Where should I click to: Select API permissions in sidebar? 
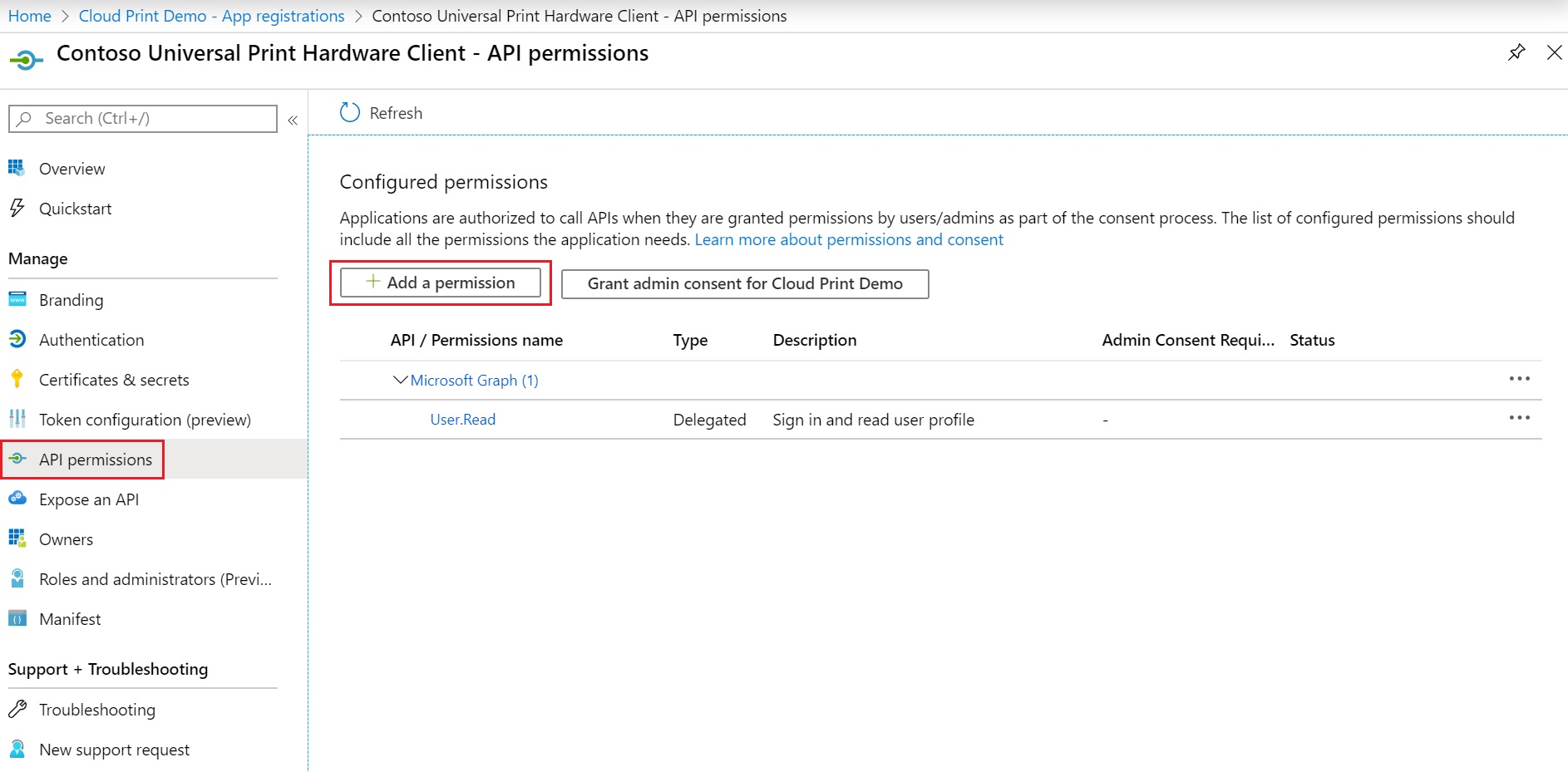96,460
